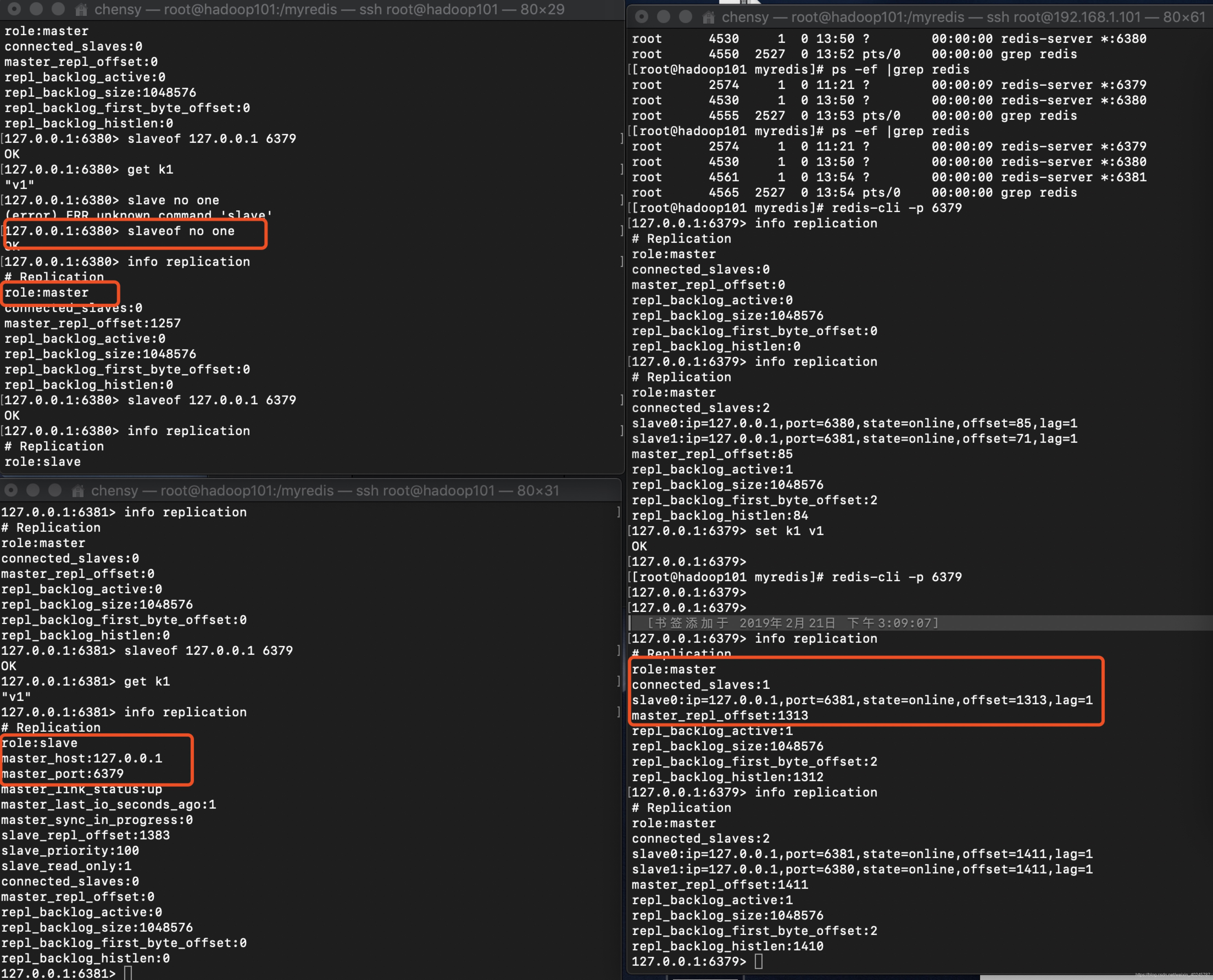Minimize the 80×29 terminal window

36,9
